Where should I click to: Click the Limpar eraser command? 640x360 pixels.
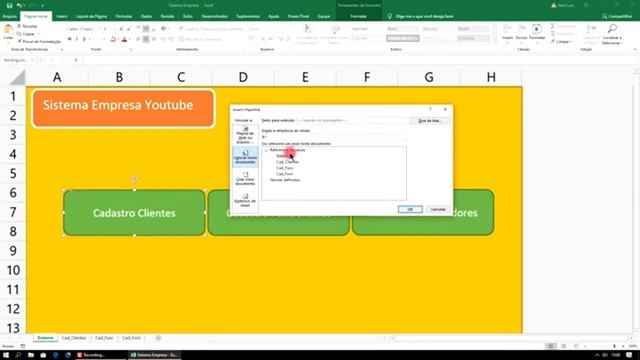(561, 42)
